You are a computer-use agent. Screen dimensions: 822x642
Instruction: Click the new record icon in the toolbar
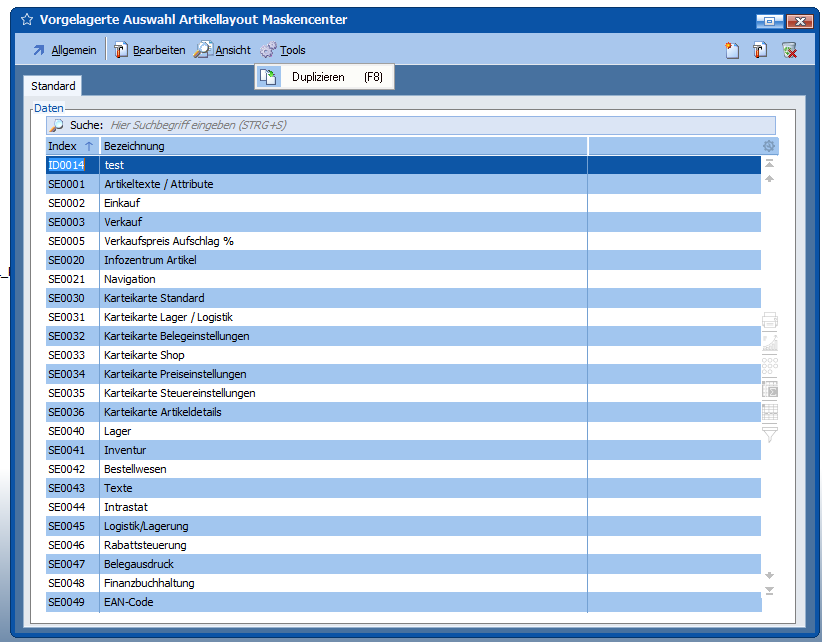pos(732,51)
